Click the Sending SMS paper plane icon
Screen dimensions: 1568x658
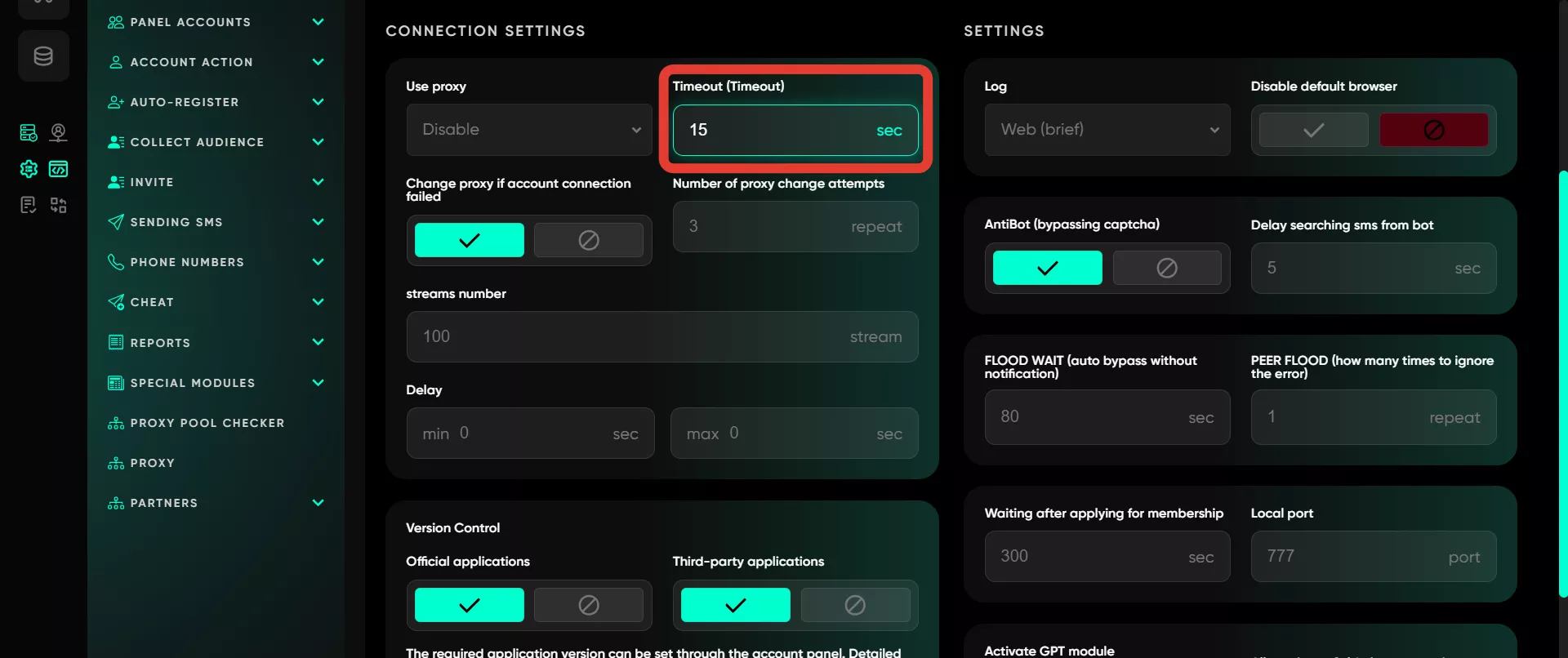point(116,222)
